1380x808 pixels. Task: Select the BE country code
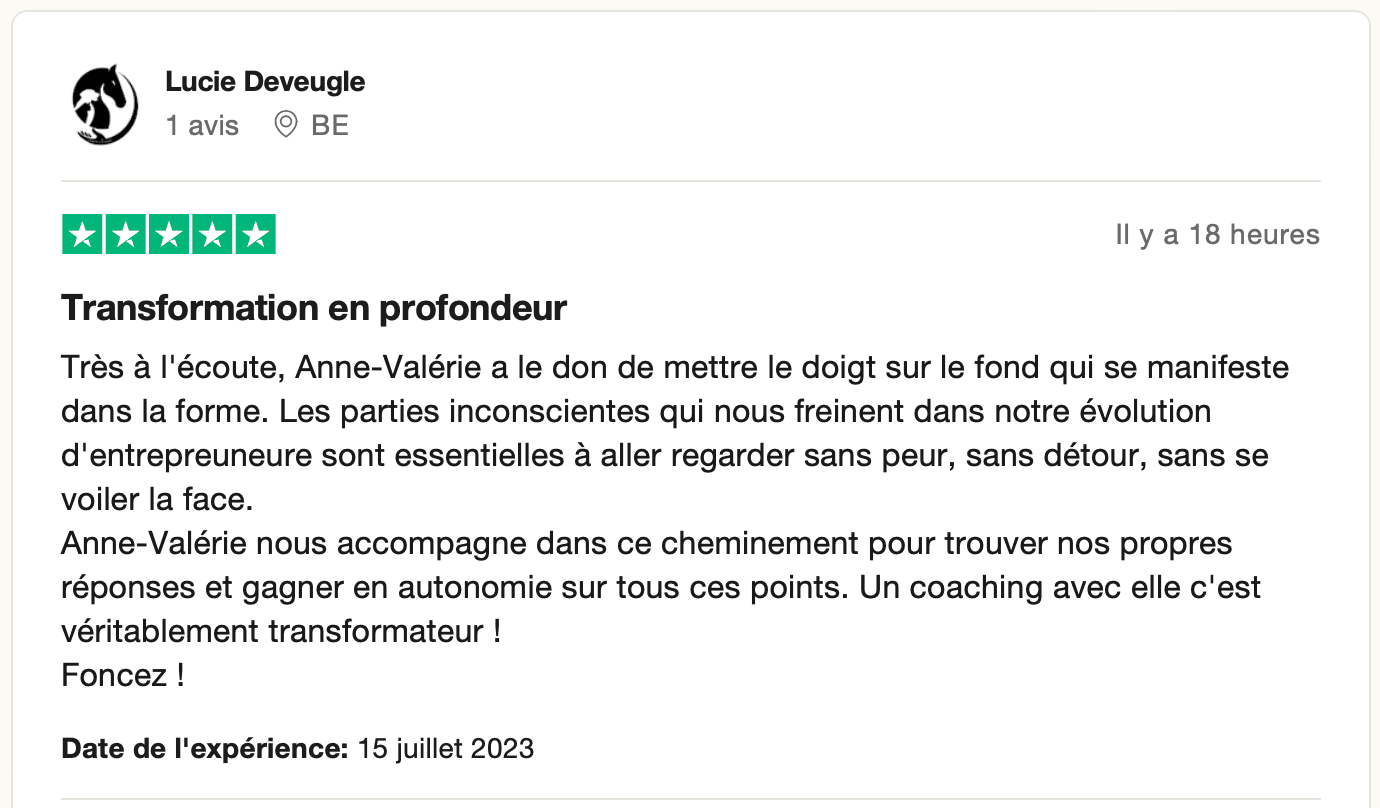coord(330,126)
